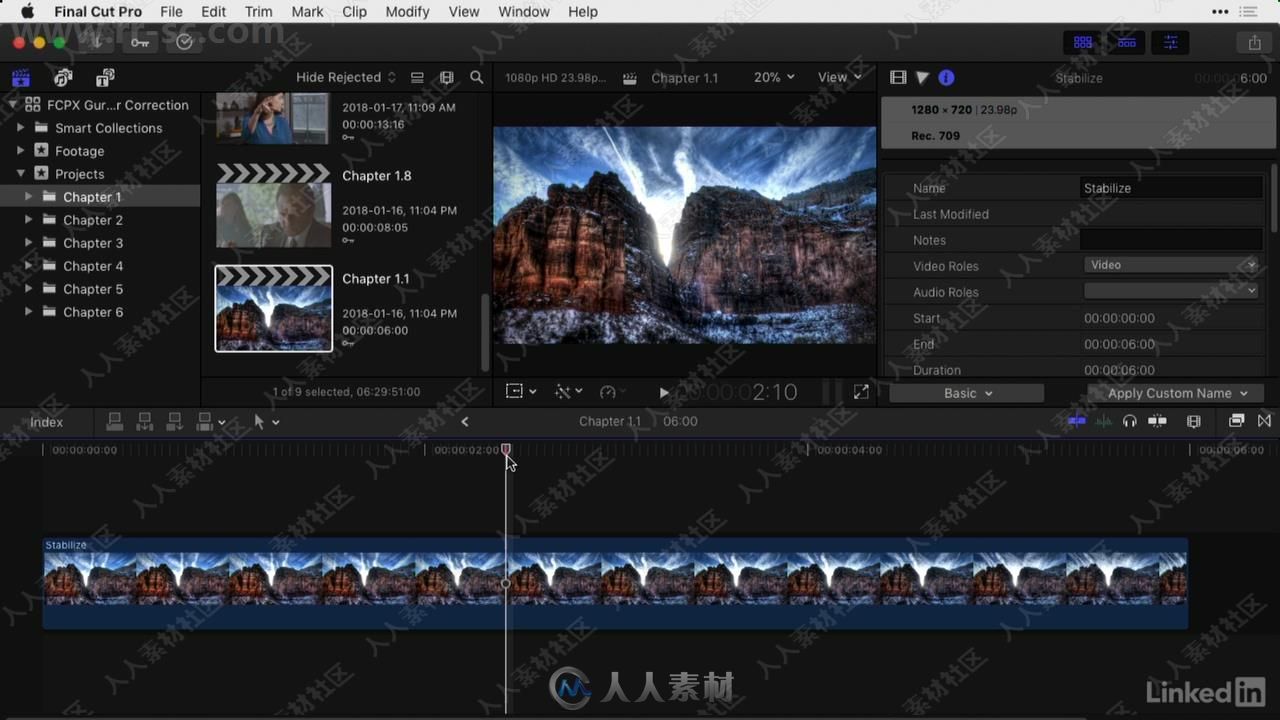Connect clip to primary storyline

pyautogui.click(x=115, y=422)
